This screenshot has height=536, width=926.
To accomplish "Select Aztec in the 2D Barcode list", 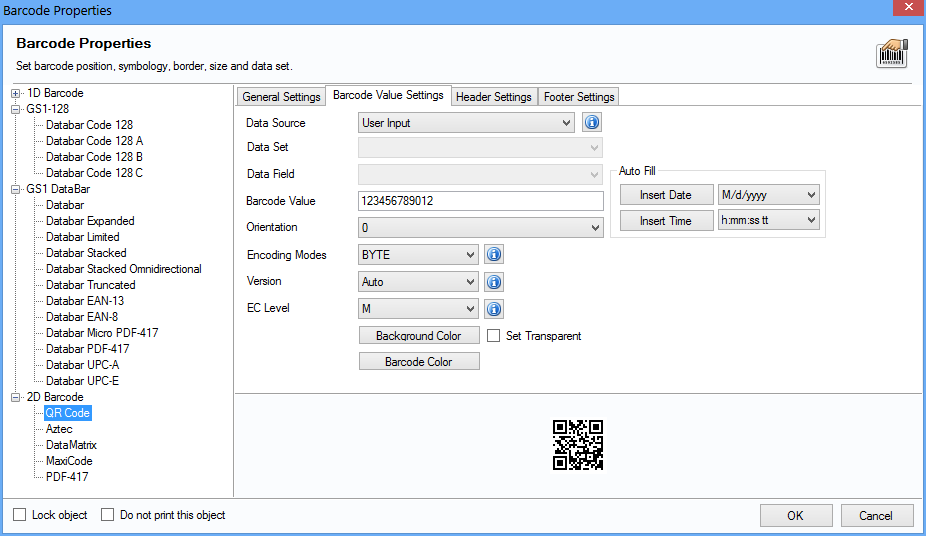I will [x=59, y=429].
